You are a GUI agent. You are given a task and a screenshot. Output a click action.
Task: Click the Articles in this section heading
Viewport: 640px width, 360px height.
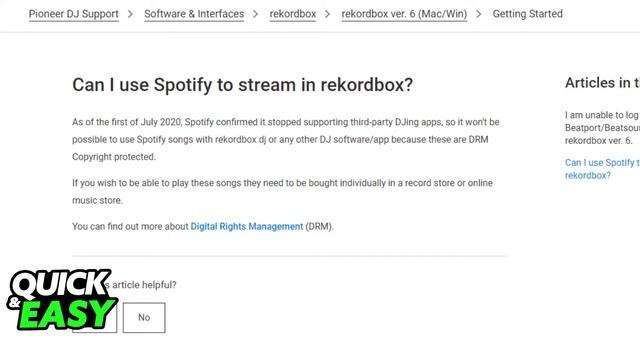click(x=602, y=83)
